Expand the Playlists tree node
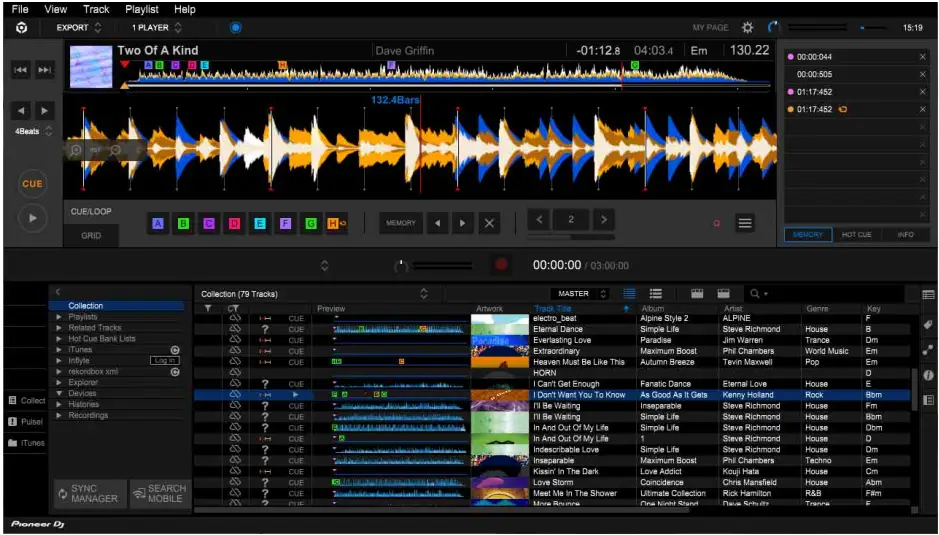 pyautogui.click(x=59, y=317)
